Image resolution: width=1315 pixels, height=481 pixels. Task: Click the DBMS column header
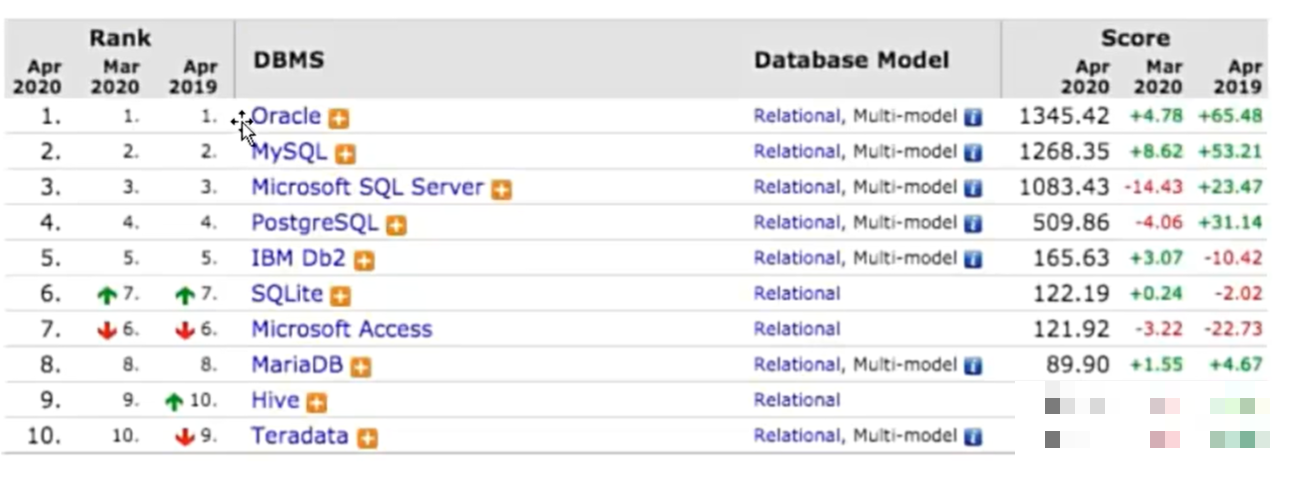pos(288,60)
